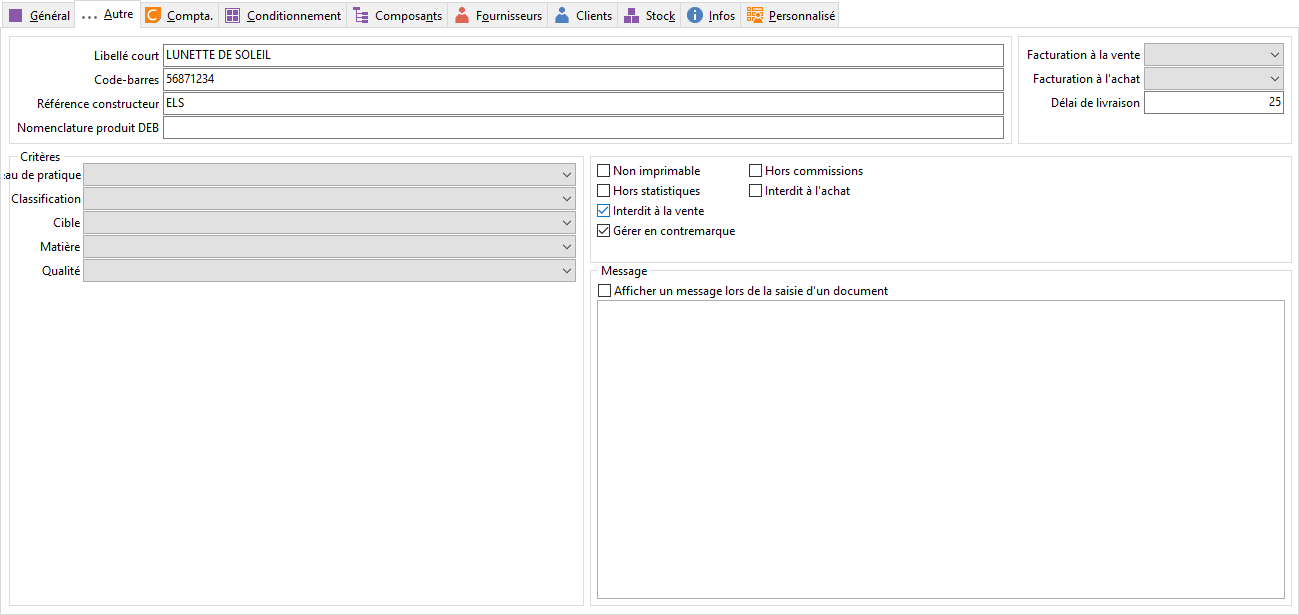The height and width of the screenshot is (615, 1299).
Task: Click the Autre tab label
Action: click(x=118, y=15)
